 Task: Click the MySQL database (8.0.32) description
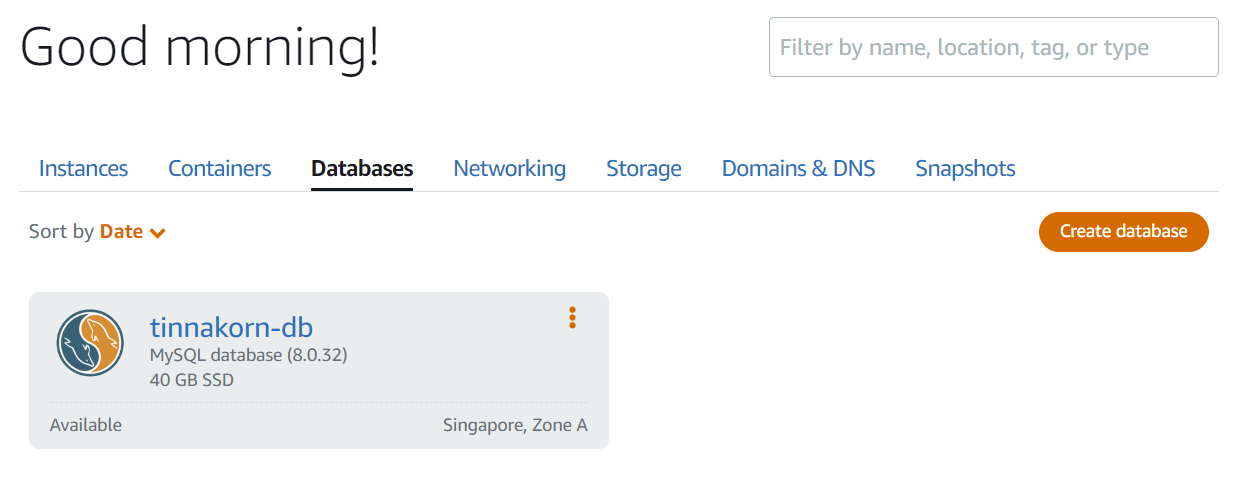248,355
